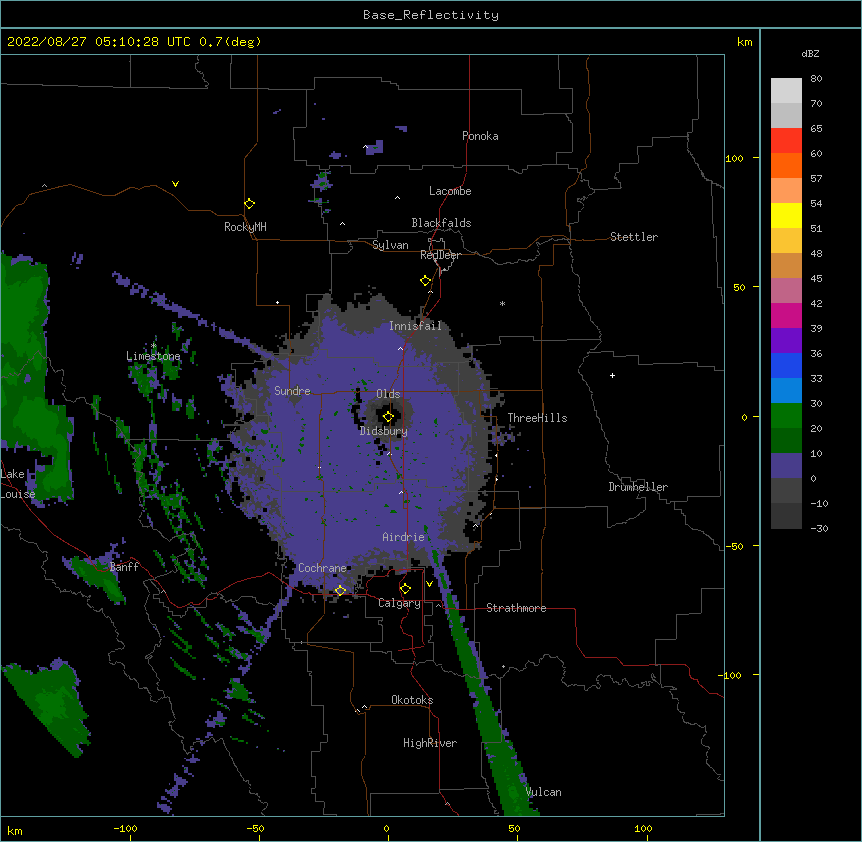862x842 pixels.
Task: Click the Airdrie city label
Action: click(x=404, y=537)
